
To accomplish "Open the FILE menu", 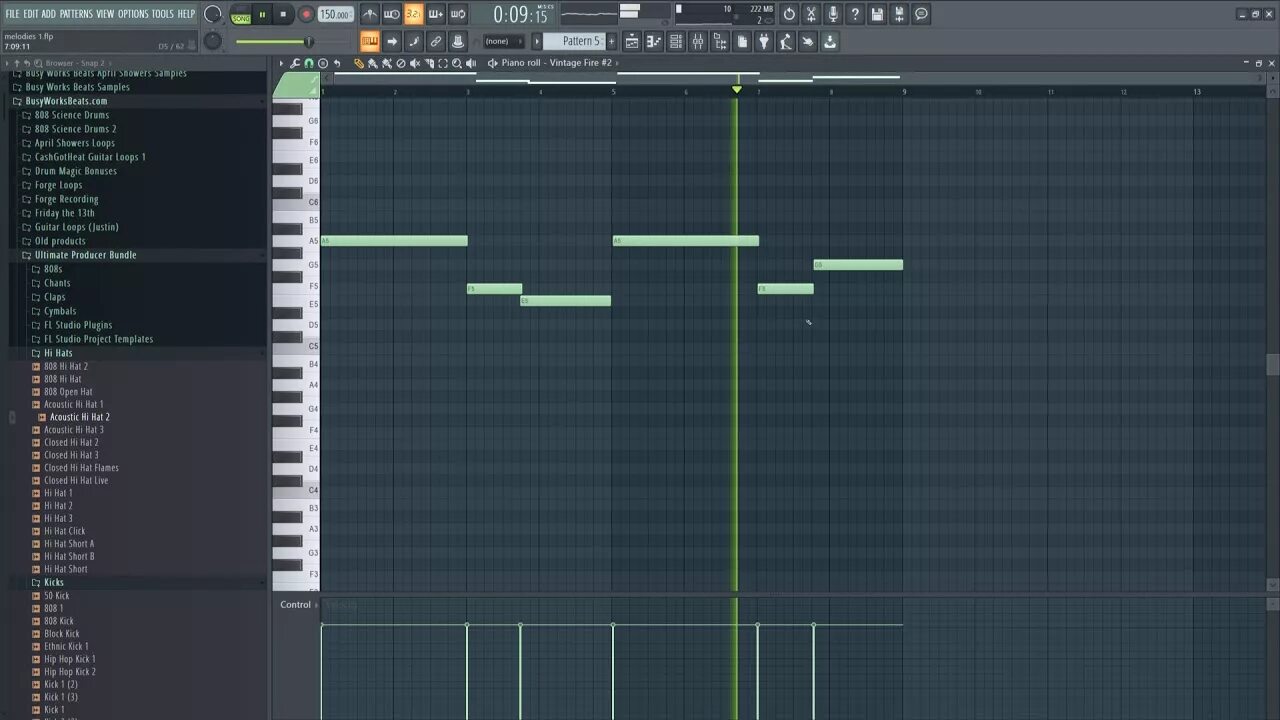I will coord(12,13).
